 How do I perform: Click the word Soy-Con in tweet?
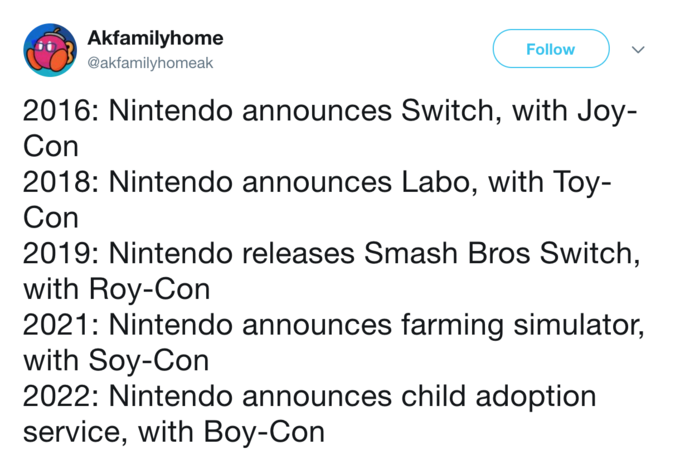pyautogui.click(x=149, y=361)
